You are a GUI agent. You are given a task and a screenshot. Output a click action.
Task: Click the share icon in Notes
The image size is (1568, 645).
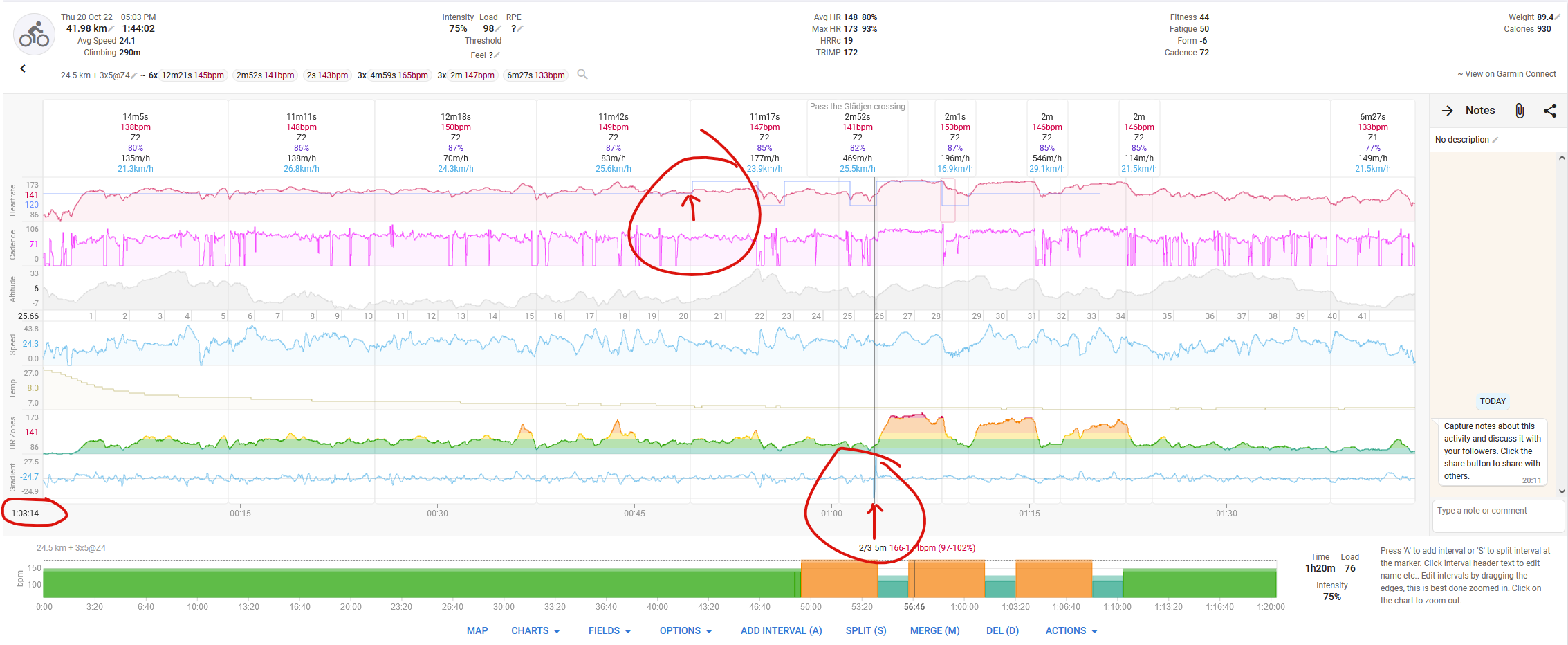(x=1550, y=111)
